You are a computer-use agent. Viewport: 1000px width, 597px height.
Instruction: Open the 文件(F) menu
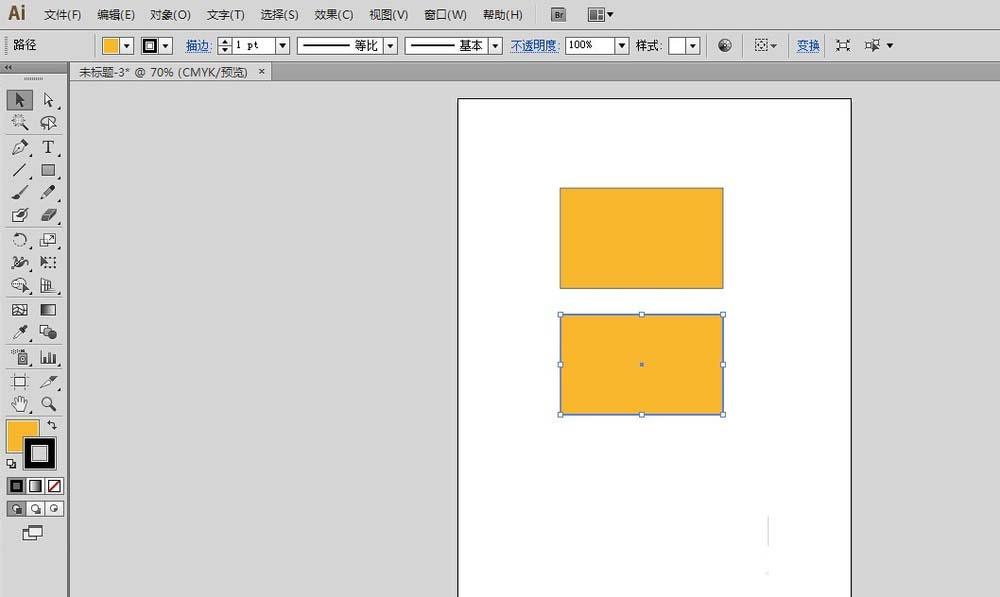[62, 15]
